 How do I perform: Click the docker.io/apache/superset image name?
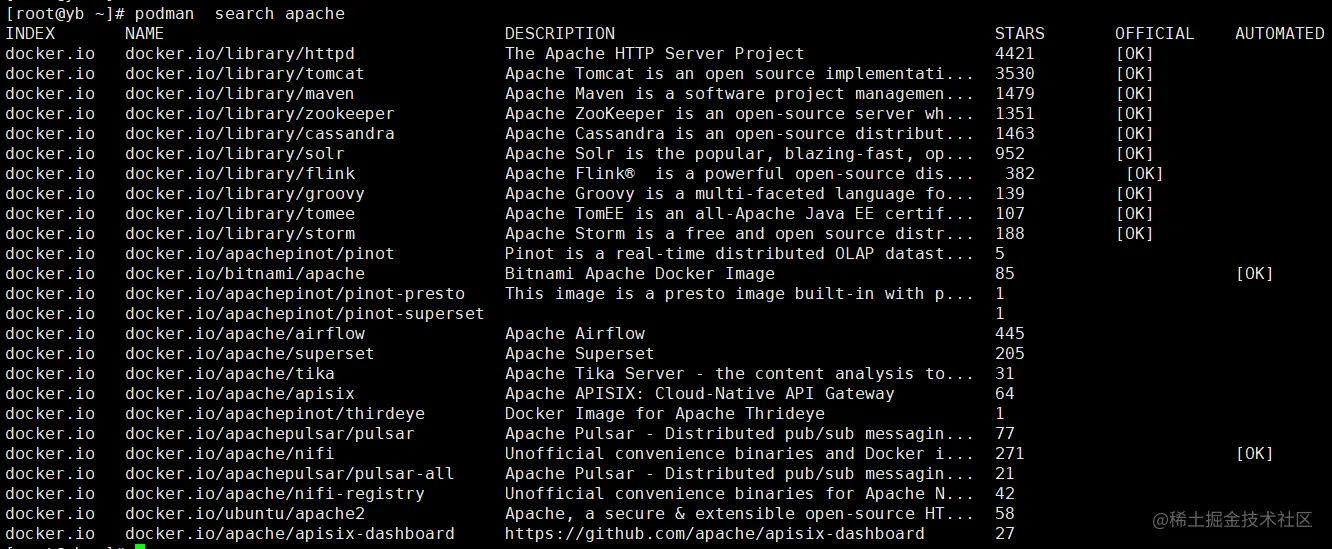(x=249, y=354)
